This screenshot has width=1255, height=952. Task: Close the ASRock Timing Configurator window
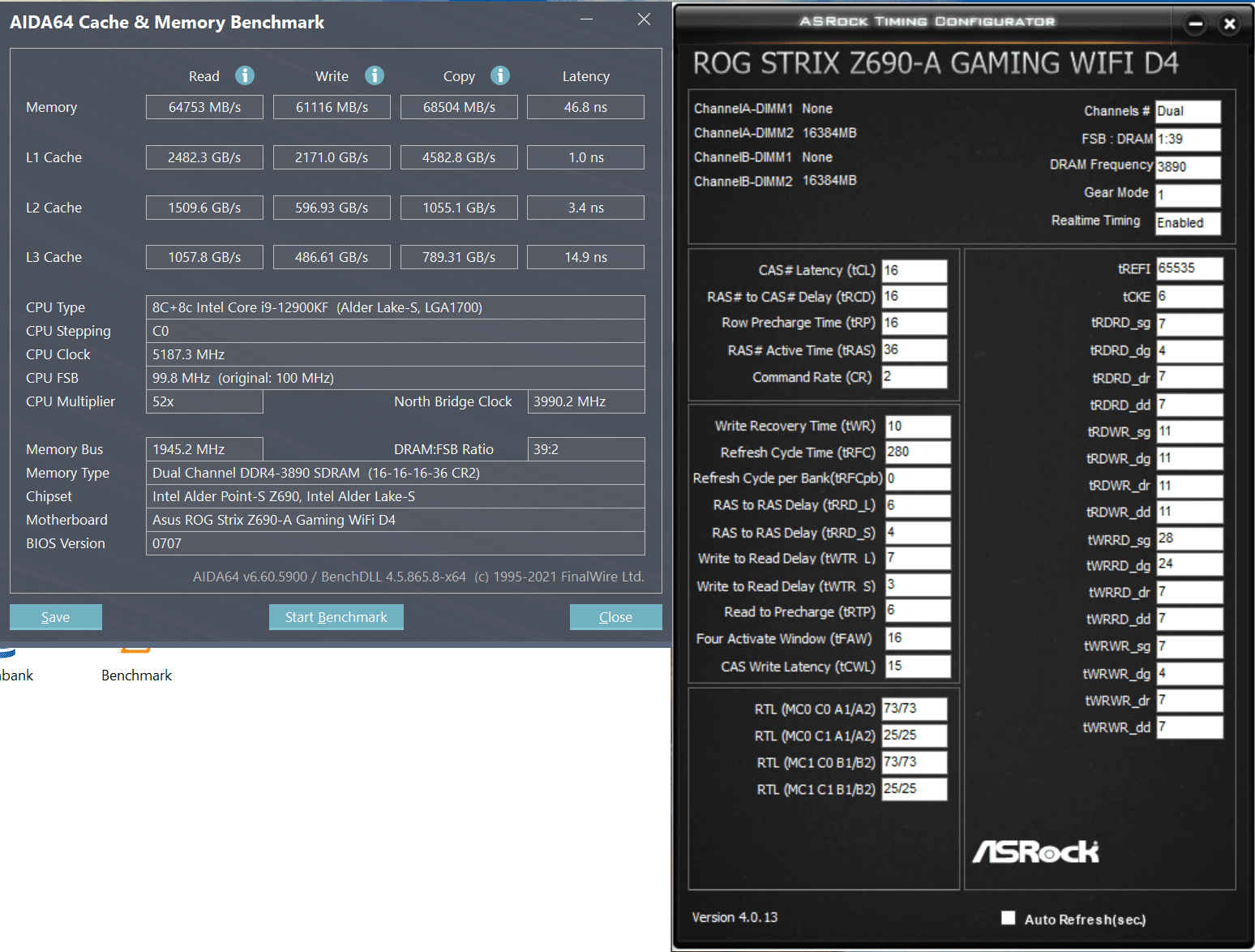[1229, 24]
